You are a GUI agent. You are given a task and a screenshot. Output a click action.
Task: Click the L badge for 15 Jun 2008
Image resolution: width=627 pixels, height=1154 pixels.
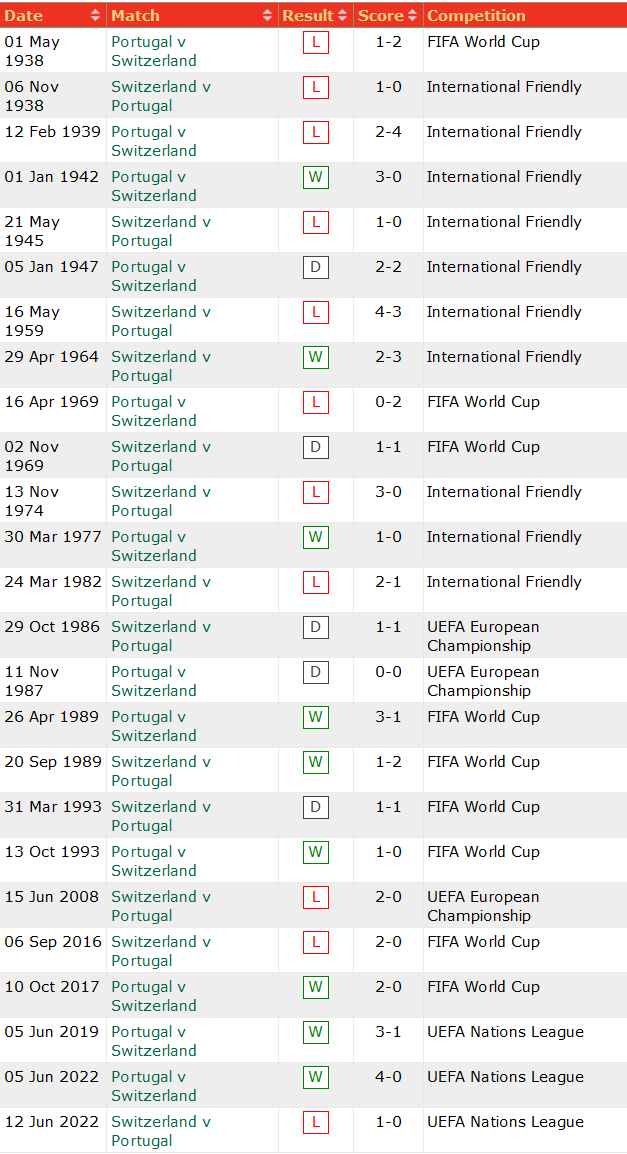(x=316, y=897)
